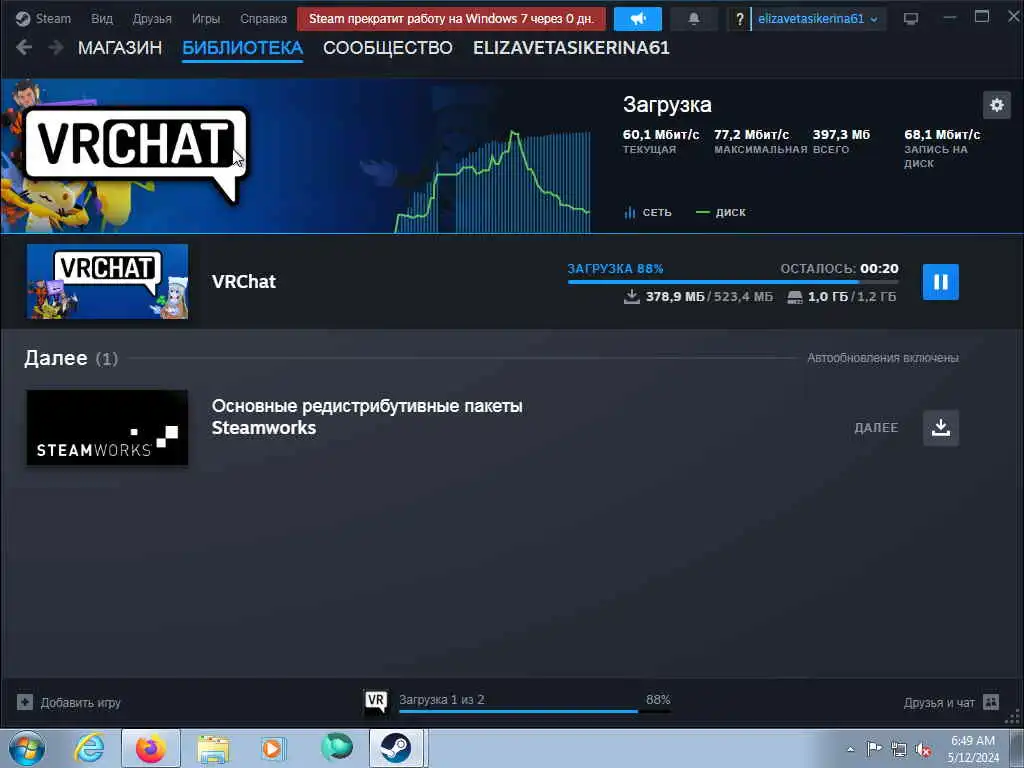Click Добавить игру link
This screenshot has width=1024, height=768.
pyautogui.click(x=80, y=703)
